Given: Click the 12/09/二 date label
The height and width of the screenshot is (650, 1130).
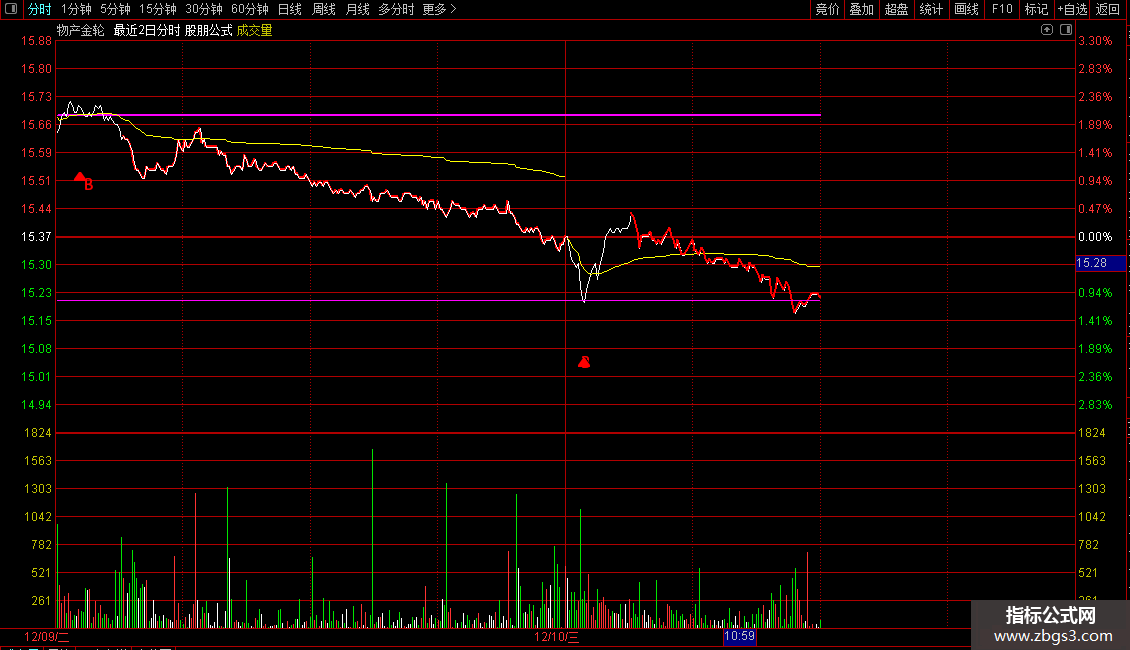Looking at the screenshot, I should tap(47, 637).
